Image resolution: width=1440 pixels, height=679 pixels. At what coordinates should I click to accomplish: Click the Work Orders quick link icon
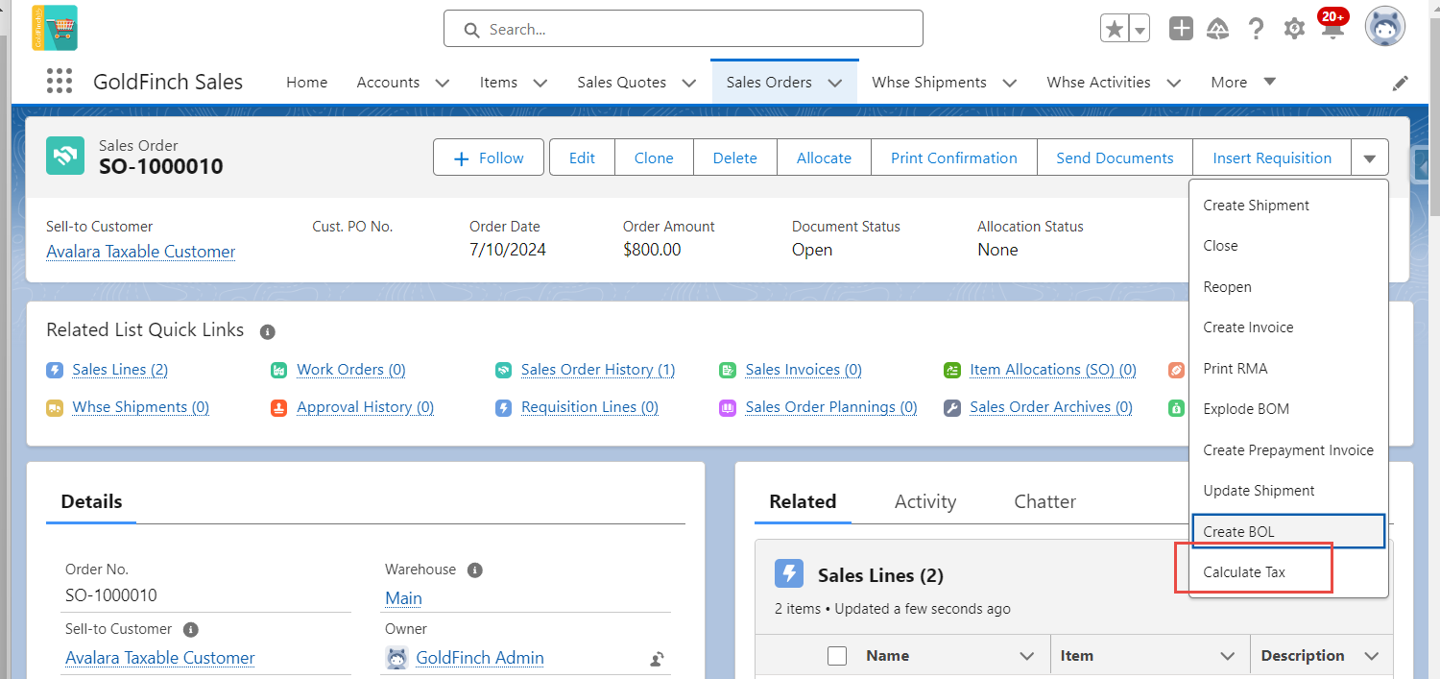[279, 370]
